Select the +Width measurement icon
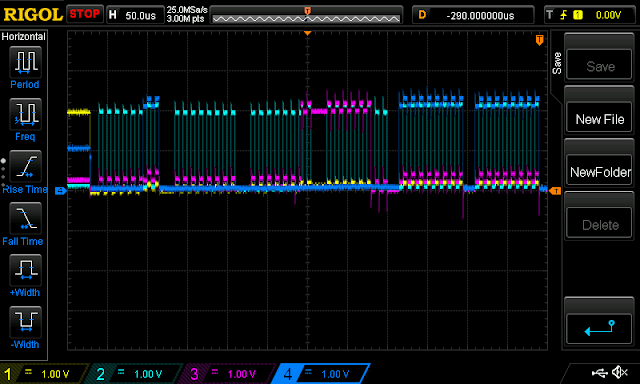Viewport: 640px width, 384px height. click(x=26, y=270)
